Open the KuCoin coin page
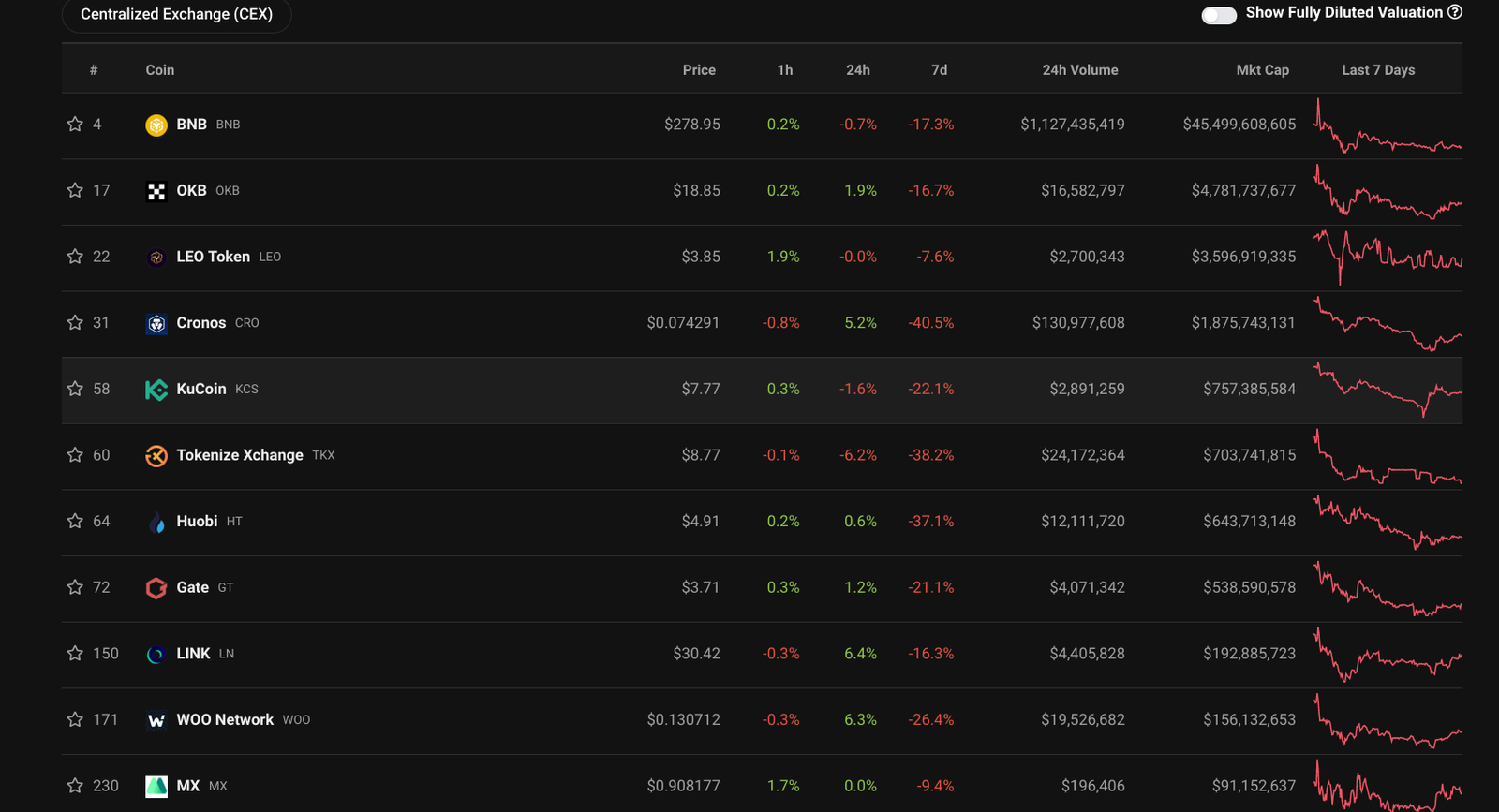This screenshot has height=812, width=1499. [201, 389]
